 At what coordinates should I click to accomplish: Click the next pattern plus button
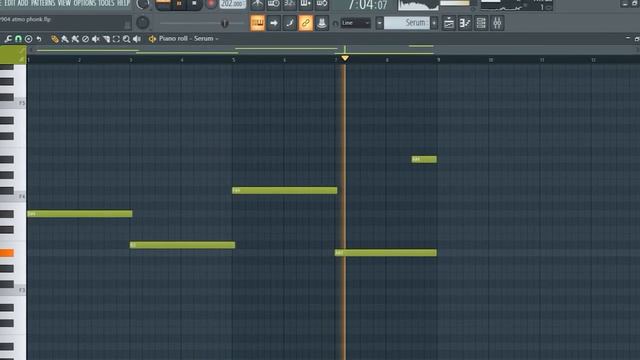[434, 23]
